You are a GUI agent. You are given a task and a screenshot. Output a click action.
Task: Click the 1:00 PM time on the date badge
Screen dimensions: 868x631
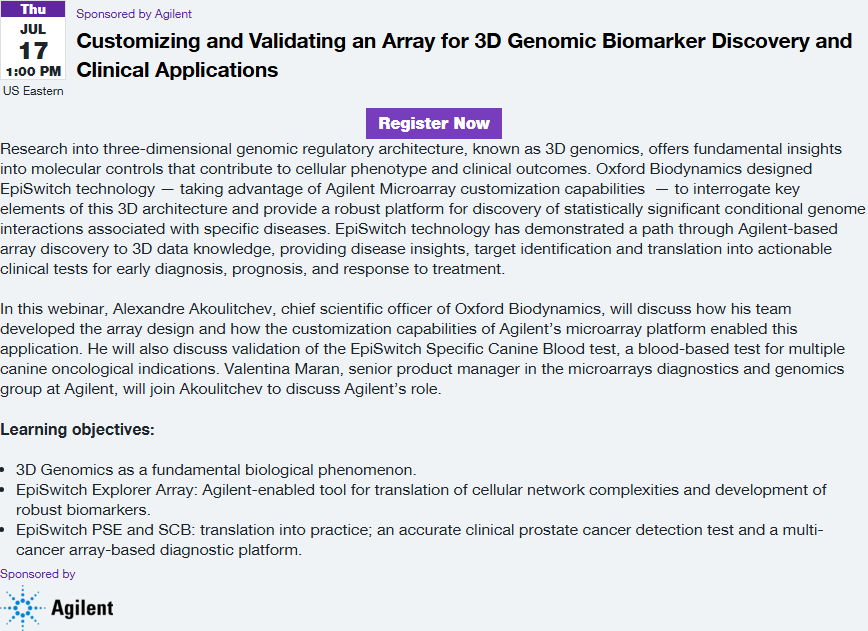coord(33,72)
